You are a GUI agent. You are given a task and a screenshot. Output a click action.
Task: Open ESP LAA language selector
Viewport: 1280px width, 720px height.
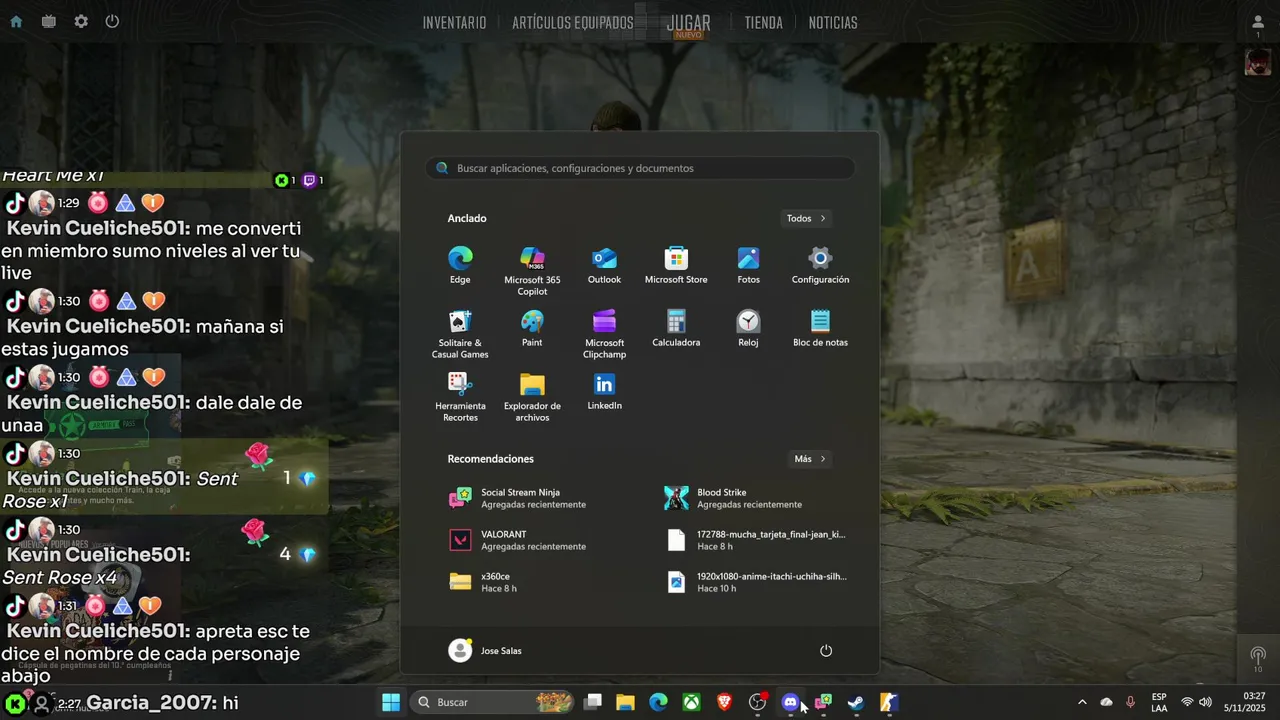[x=1159, y=702]
